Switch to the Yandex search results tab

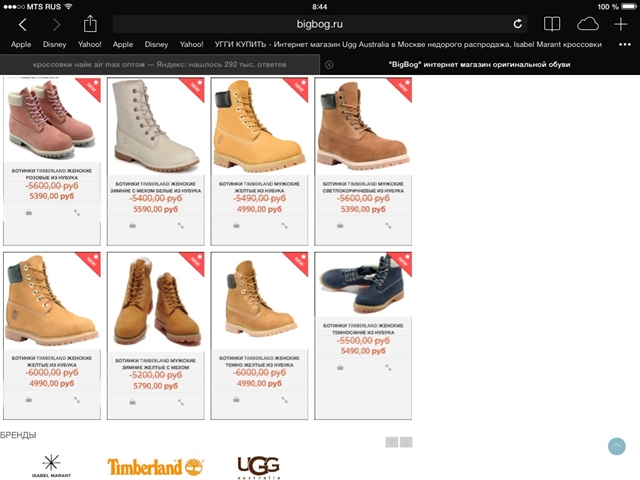(x=160, y=64)
